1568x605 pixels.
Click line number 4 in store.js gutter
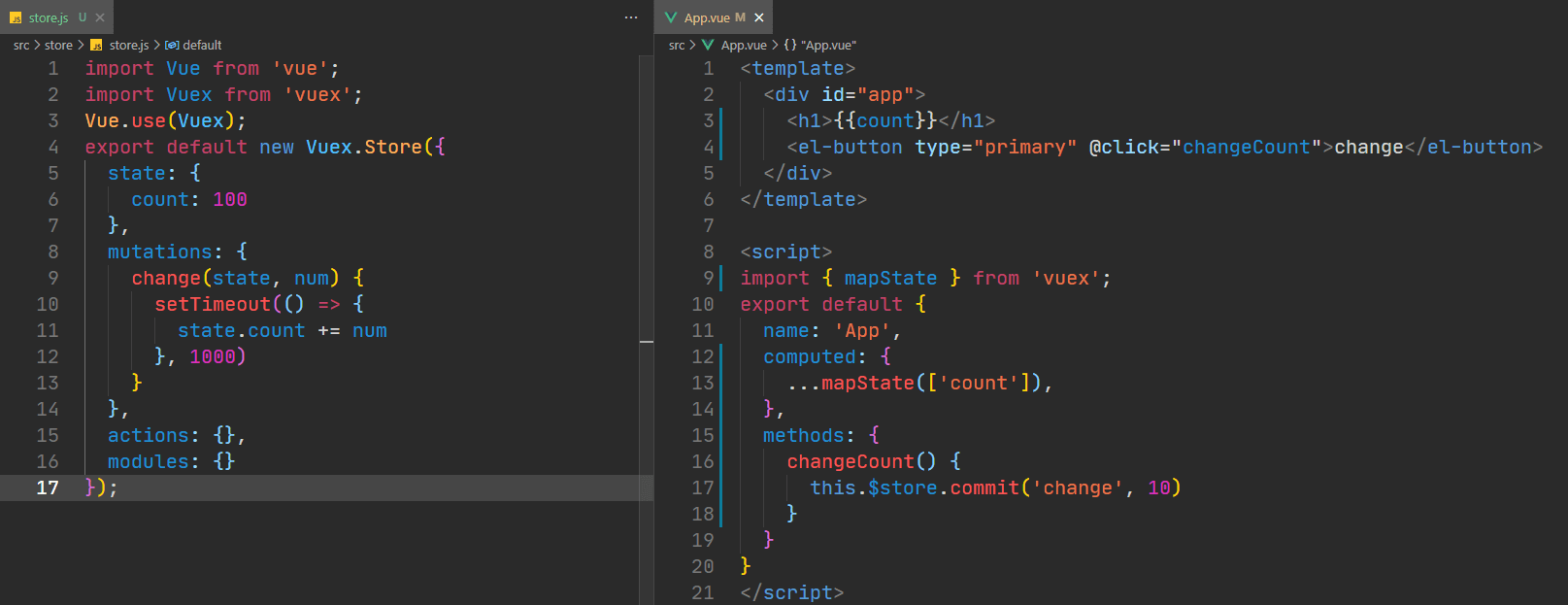pyautogui.click(x=53, y=148)
